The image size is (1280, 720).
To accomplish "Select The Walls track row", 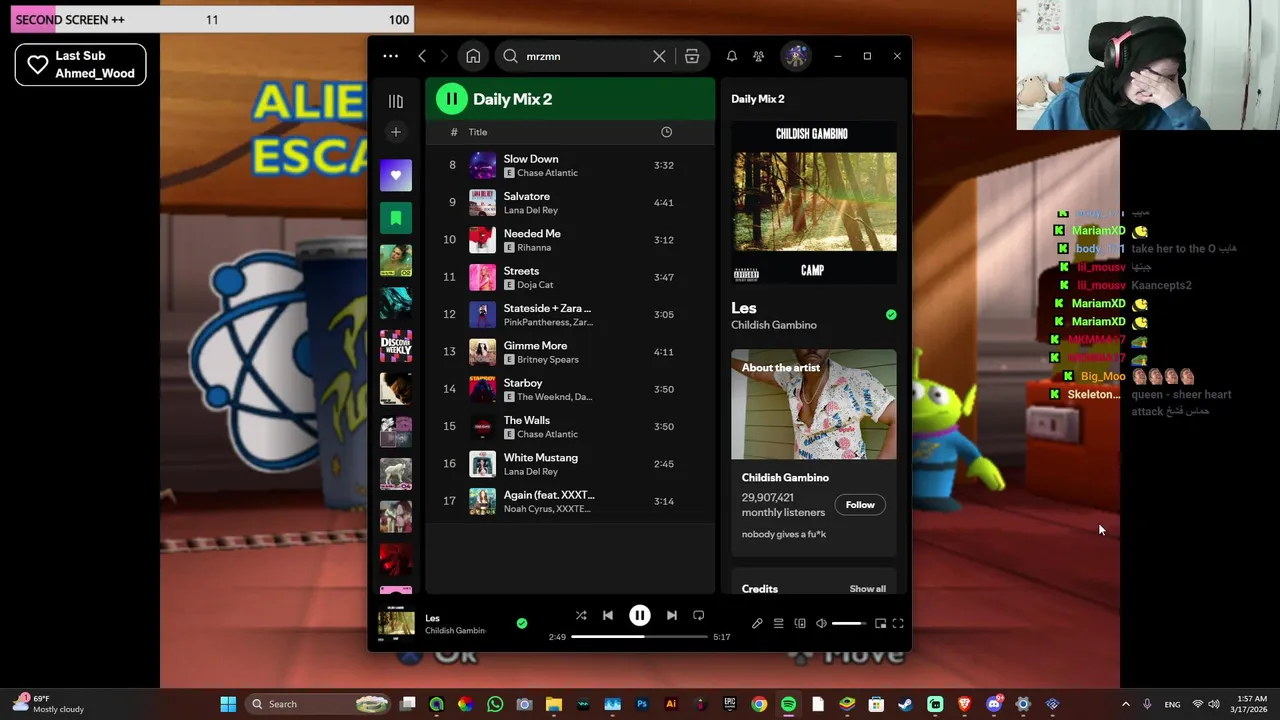I will (570, 427).
